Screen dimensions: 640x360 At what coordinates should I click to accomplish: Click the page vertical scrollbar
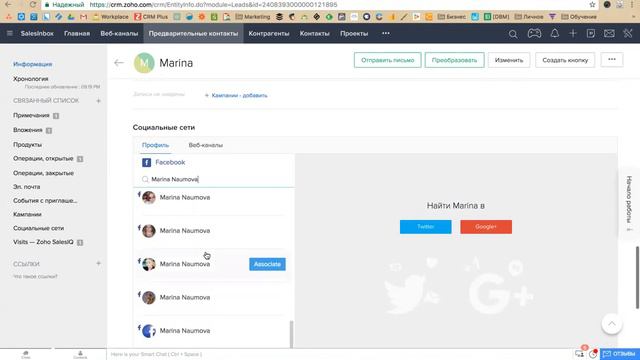(x=637, y=278)
